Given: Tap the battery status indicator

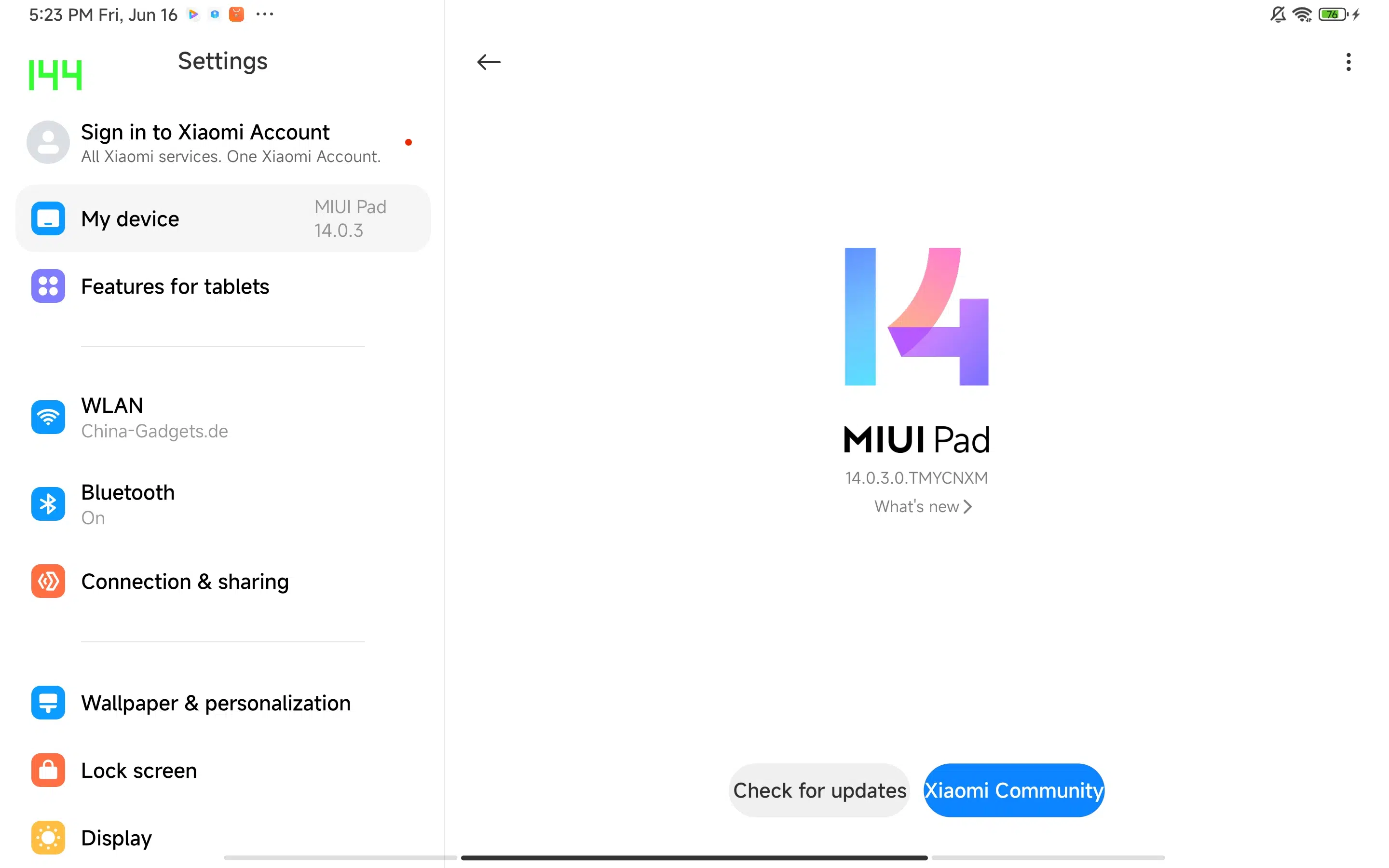Looking at the screenshot, I should click(1333, 14).
